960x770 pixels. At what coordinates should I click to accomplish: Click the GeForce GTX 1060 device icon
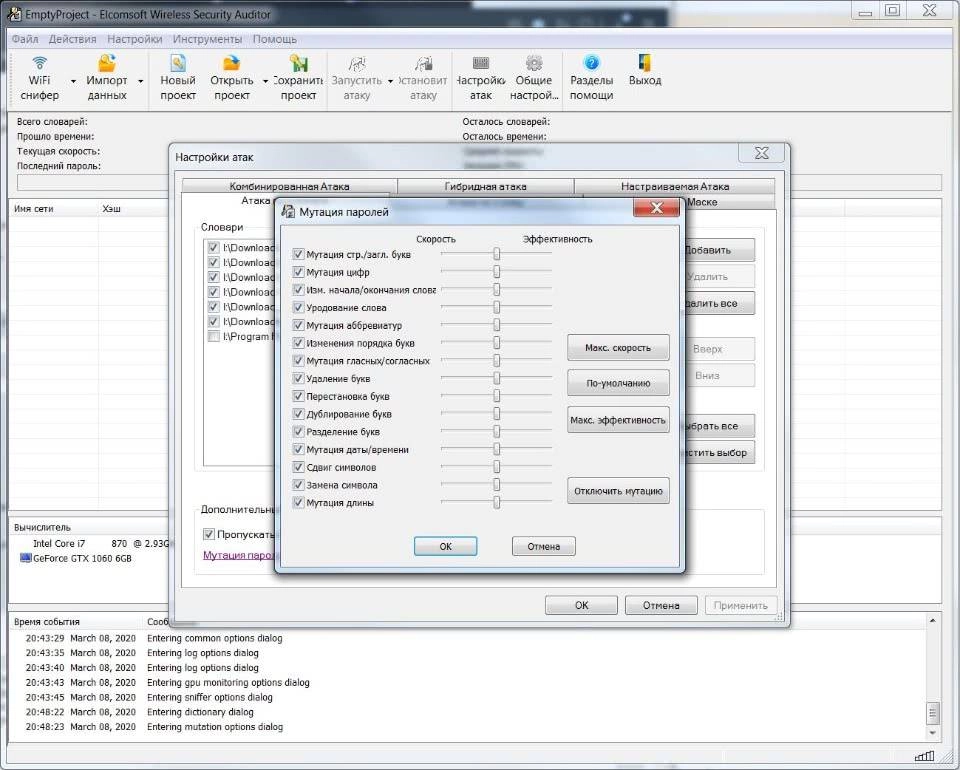point(25,558)
